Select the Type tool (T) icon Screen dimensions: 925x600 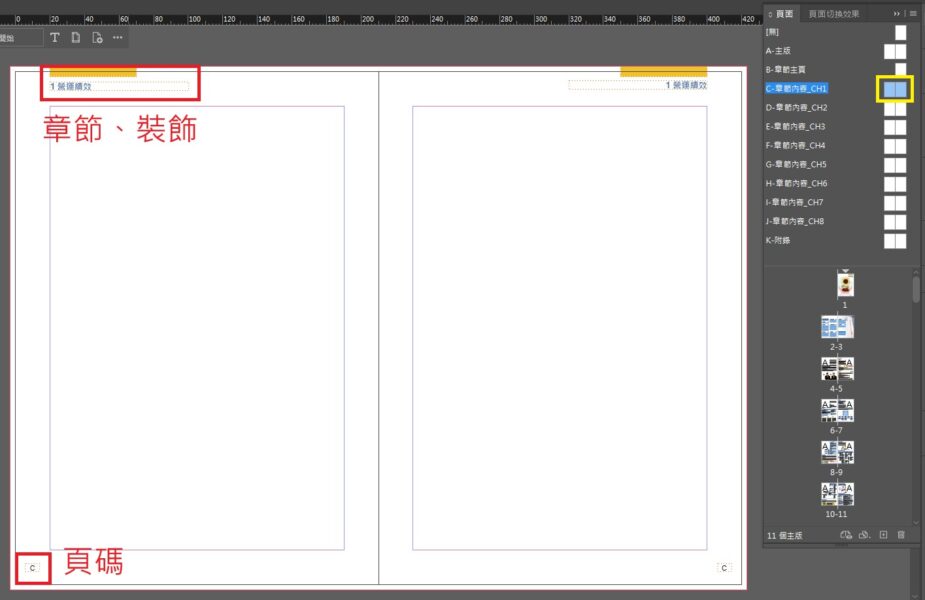point(55,38)
